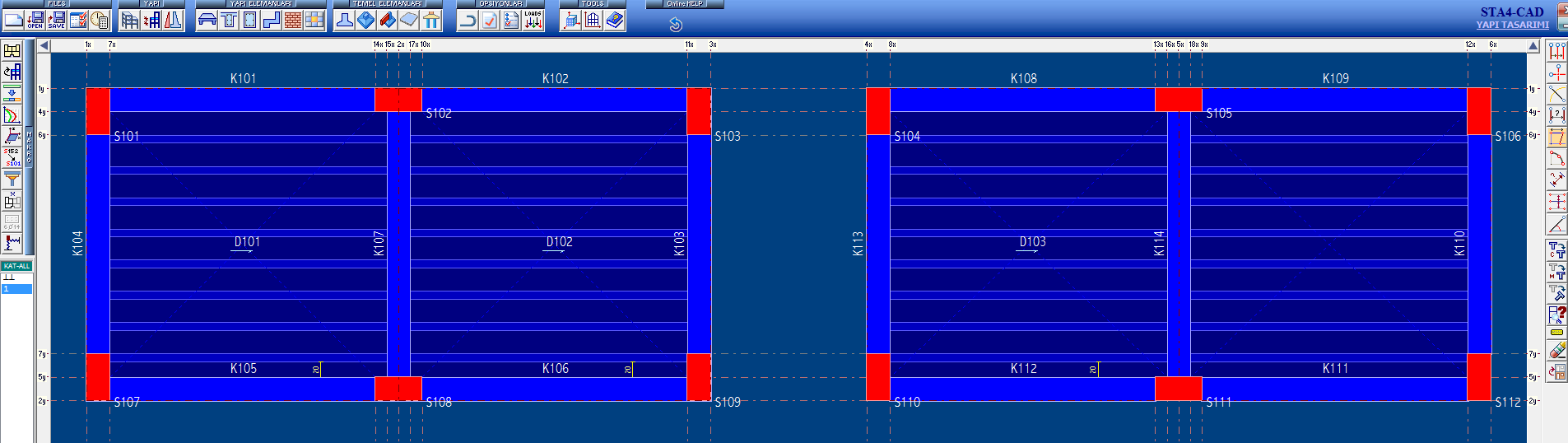This screenshot has height=443, width=1568.
Task: Click the S152 to S101 renumber icon
Action: (12, 157)
